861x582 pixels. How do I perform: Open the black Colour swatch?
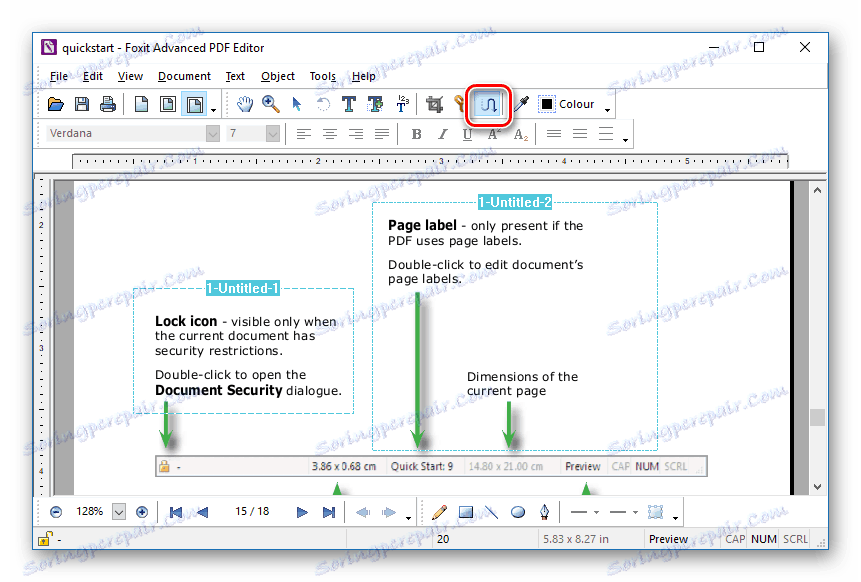click(547, 104)
